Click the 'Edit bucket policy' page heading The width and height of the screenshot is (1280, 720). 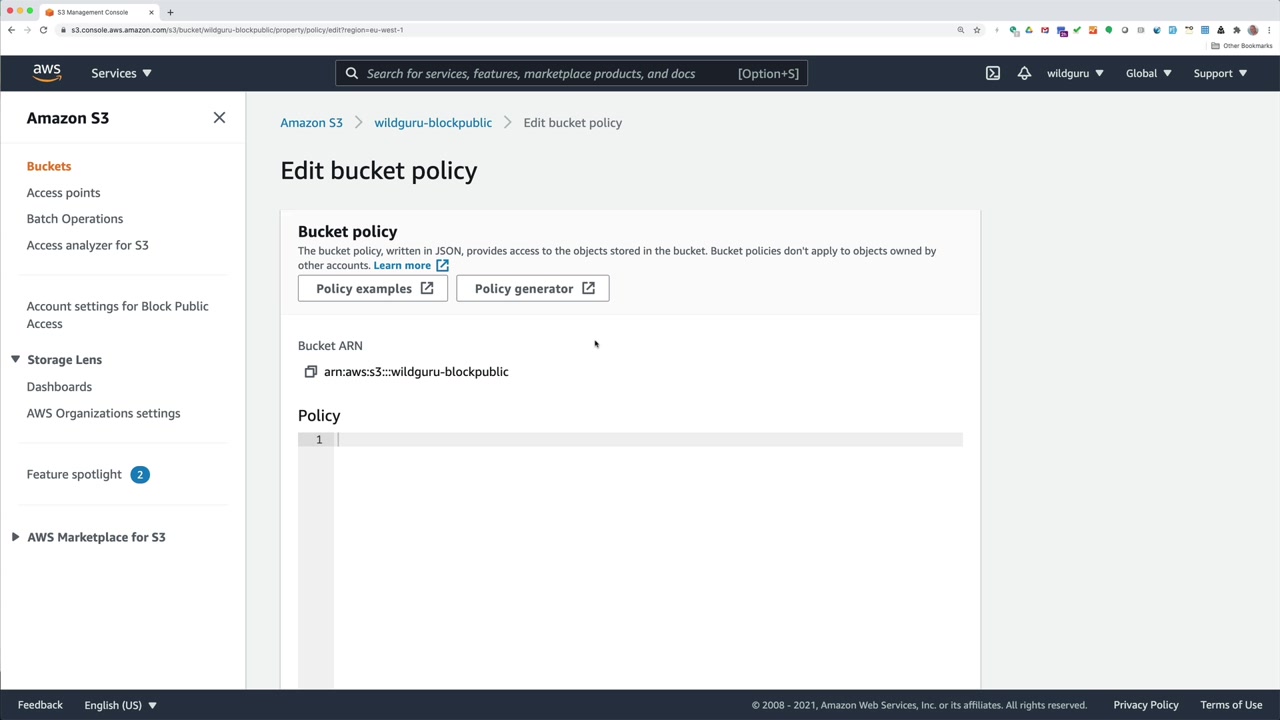point(379,171)
